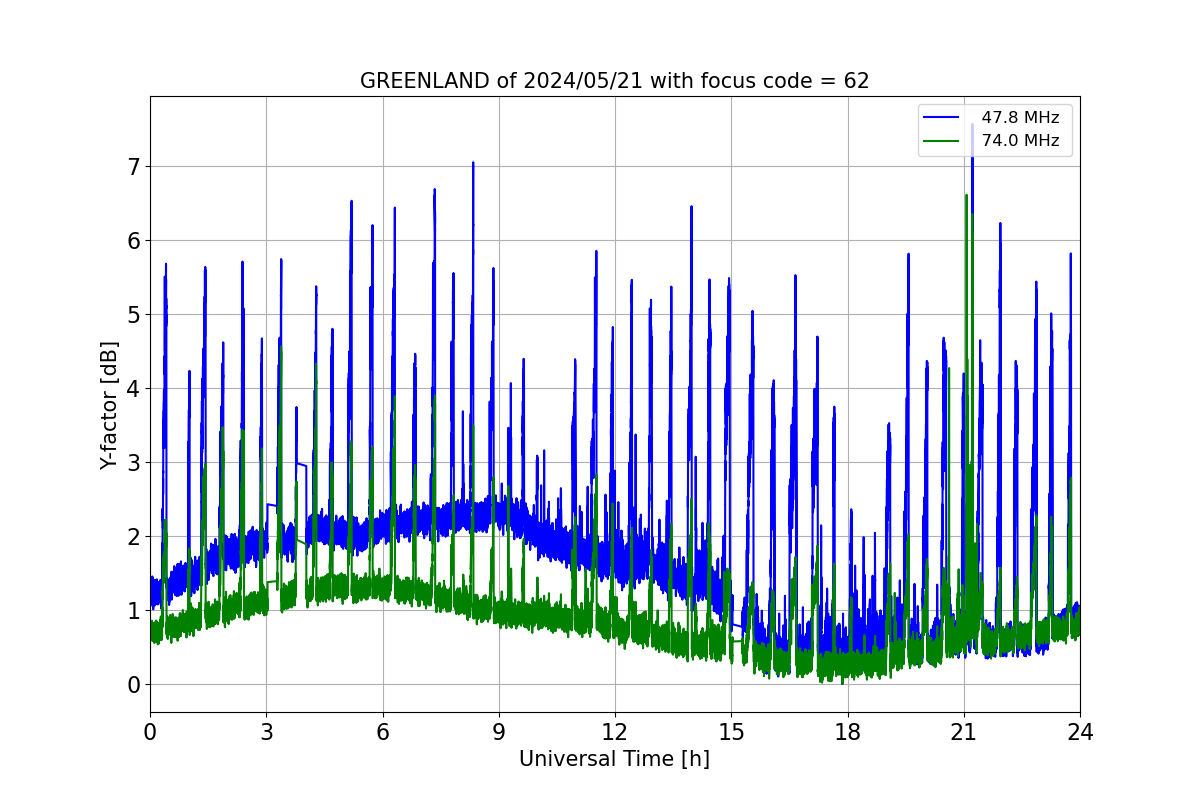This screenshot has height=800, width=1200.
Task: Click x-axis tick label 9
Action: [499, 732]
